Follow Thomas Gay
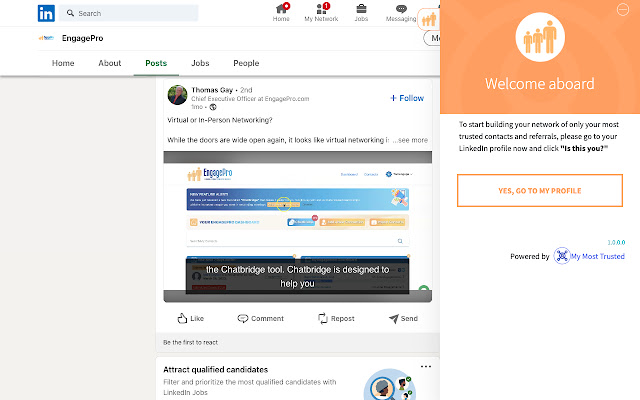This screenshot has width=640, height=400. 407,98
